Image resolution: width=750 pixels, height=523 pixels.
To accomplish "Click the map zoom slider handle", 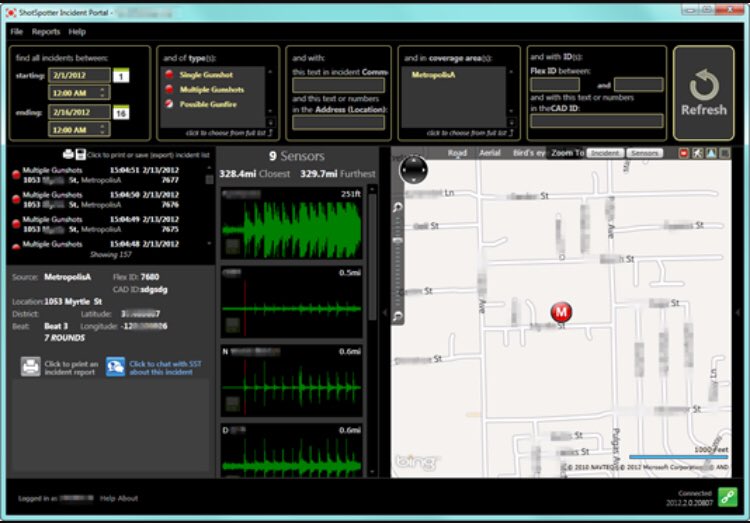I will pos(397,240).
